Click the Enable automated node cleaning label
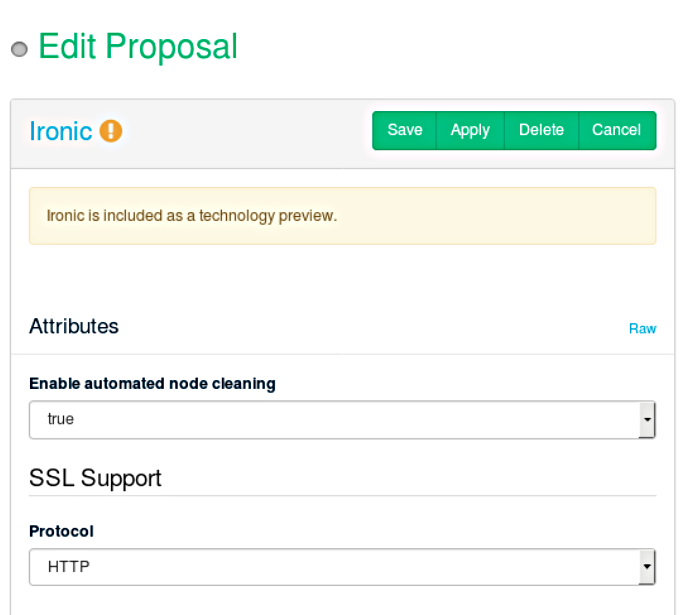Screen dimensions: 686x615 click(152, 383)
